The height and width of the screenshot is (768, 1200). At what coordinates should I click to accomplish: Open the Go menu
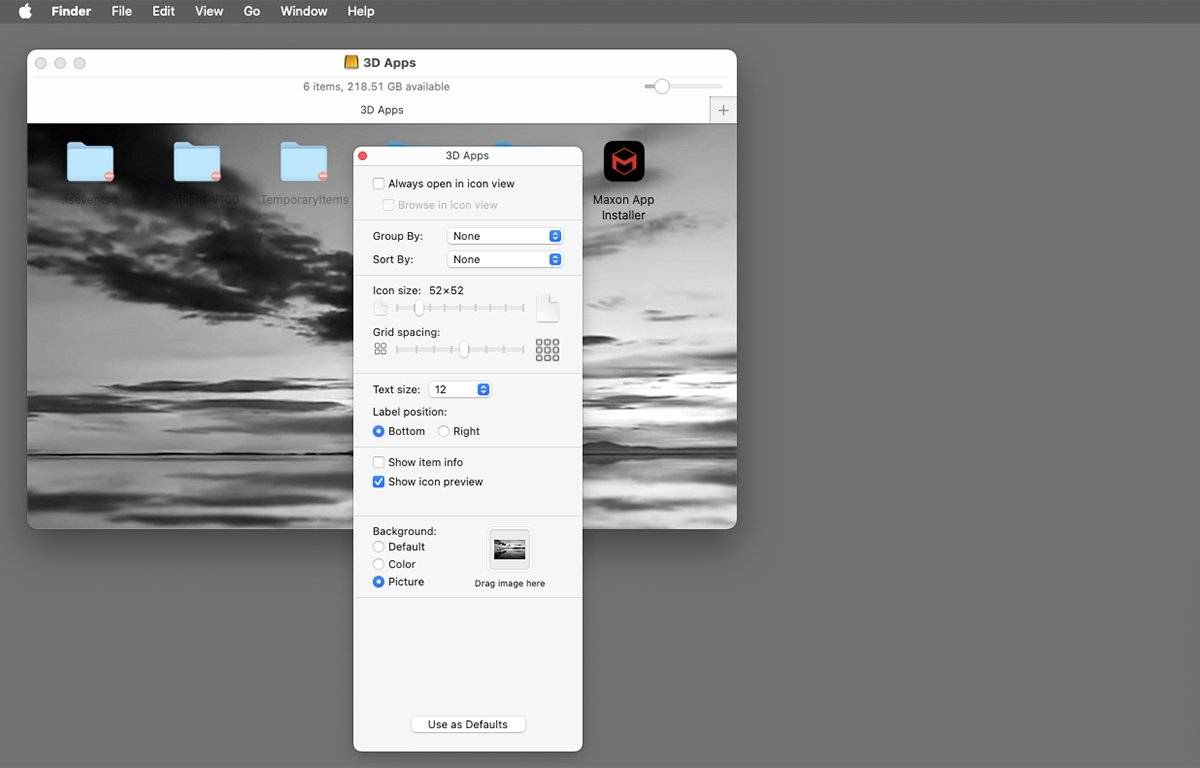[x=252, y=11]
